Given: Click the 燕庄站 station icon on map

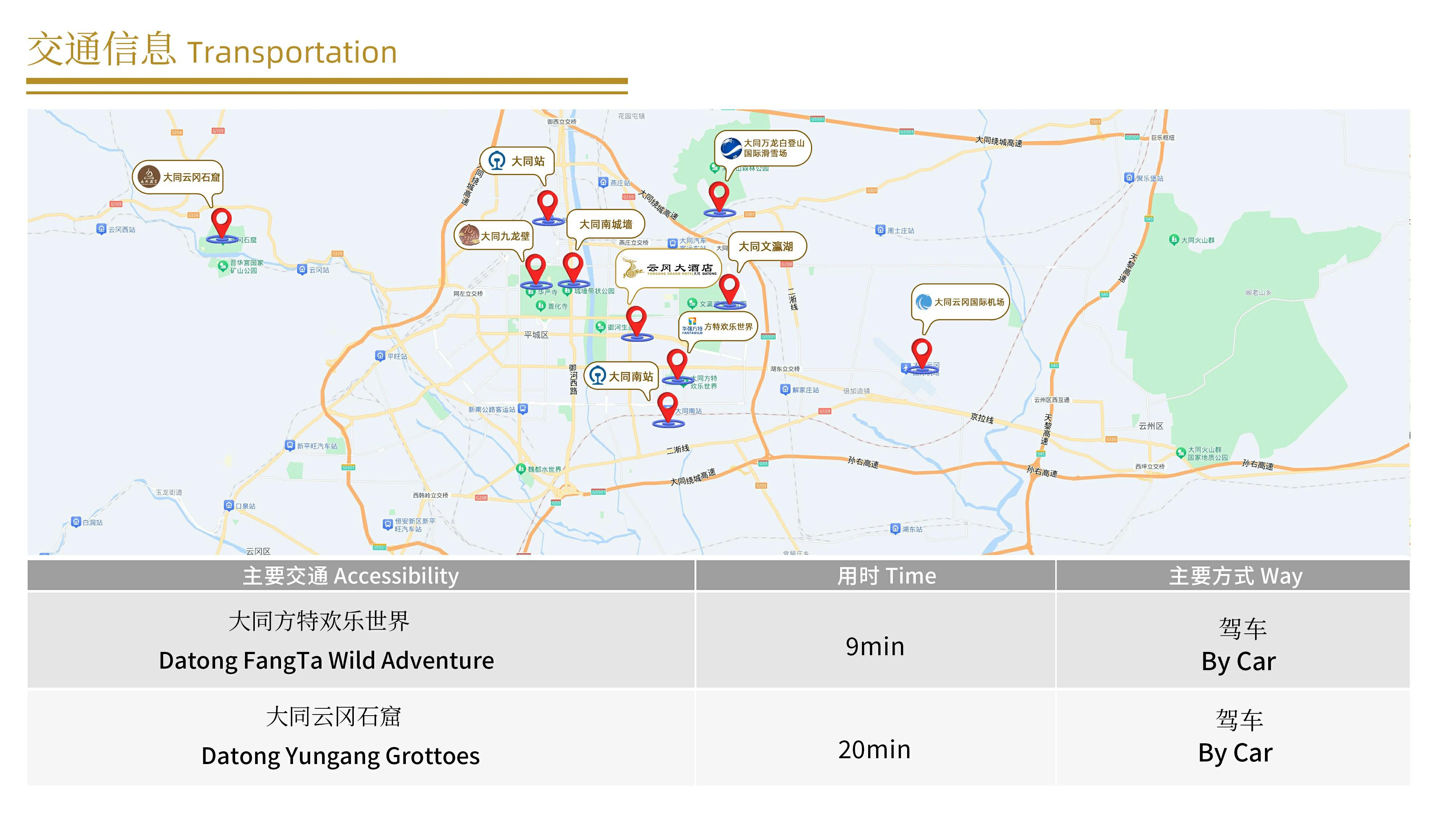Looking at the screenshot, I should pos(603,183).
